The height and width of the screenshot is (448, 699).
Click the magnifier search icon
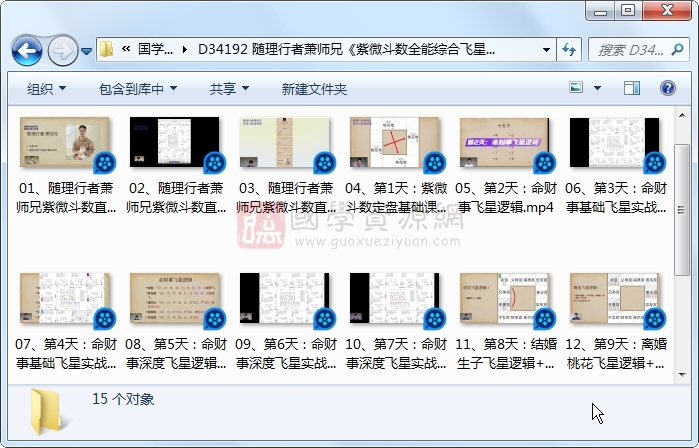(x=678, y=49)
